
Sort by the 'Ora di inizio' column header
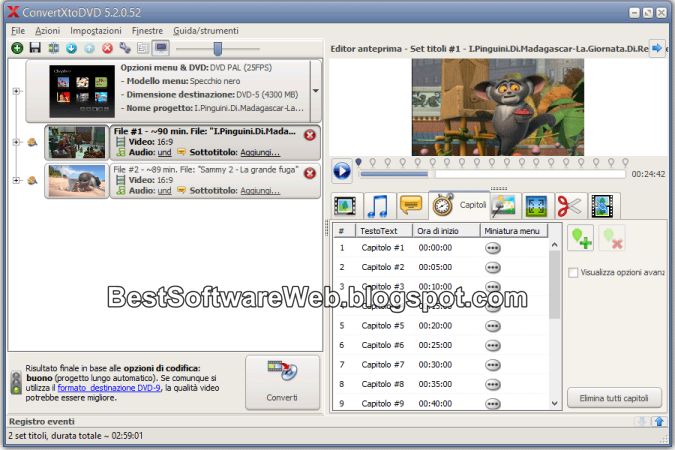point(446,231)
